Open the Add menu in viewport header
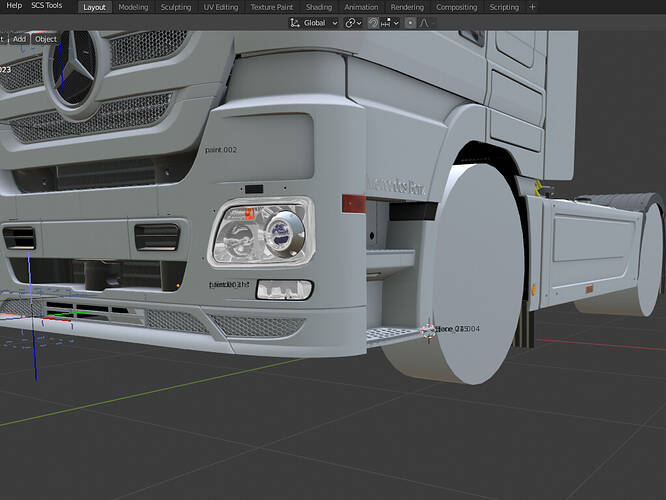The image size is (666, 500). 18,39
